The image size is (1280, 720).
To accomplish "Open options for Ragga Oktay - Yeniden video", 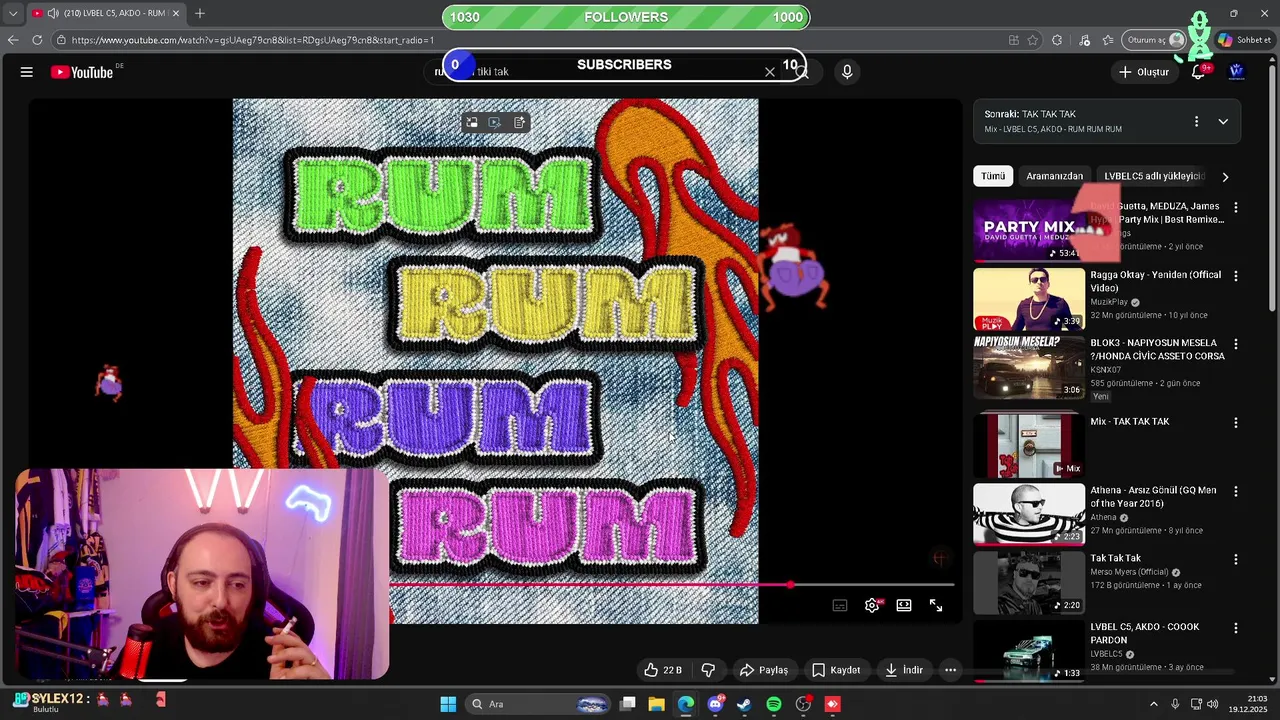I will 1235,276.
